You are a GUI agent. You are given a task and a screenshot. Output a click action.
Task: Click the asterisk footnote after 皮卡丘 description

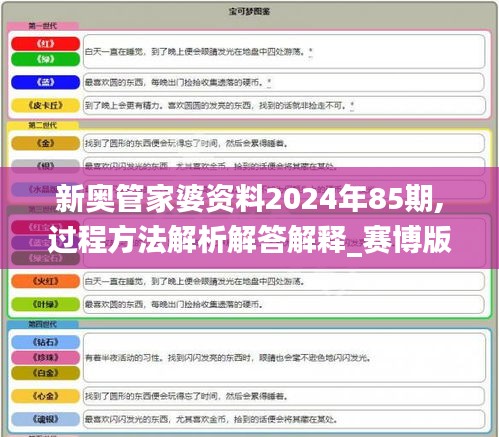point(352,106)
